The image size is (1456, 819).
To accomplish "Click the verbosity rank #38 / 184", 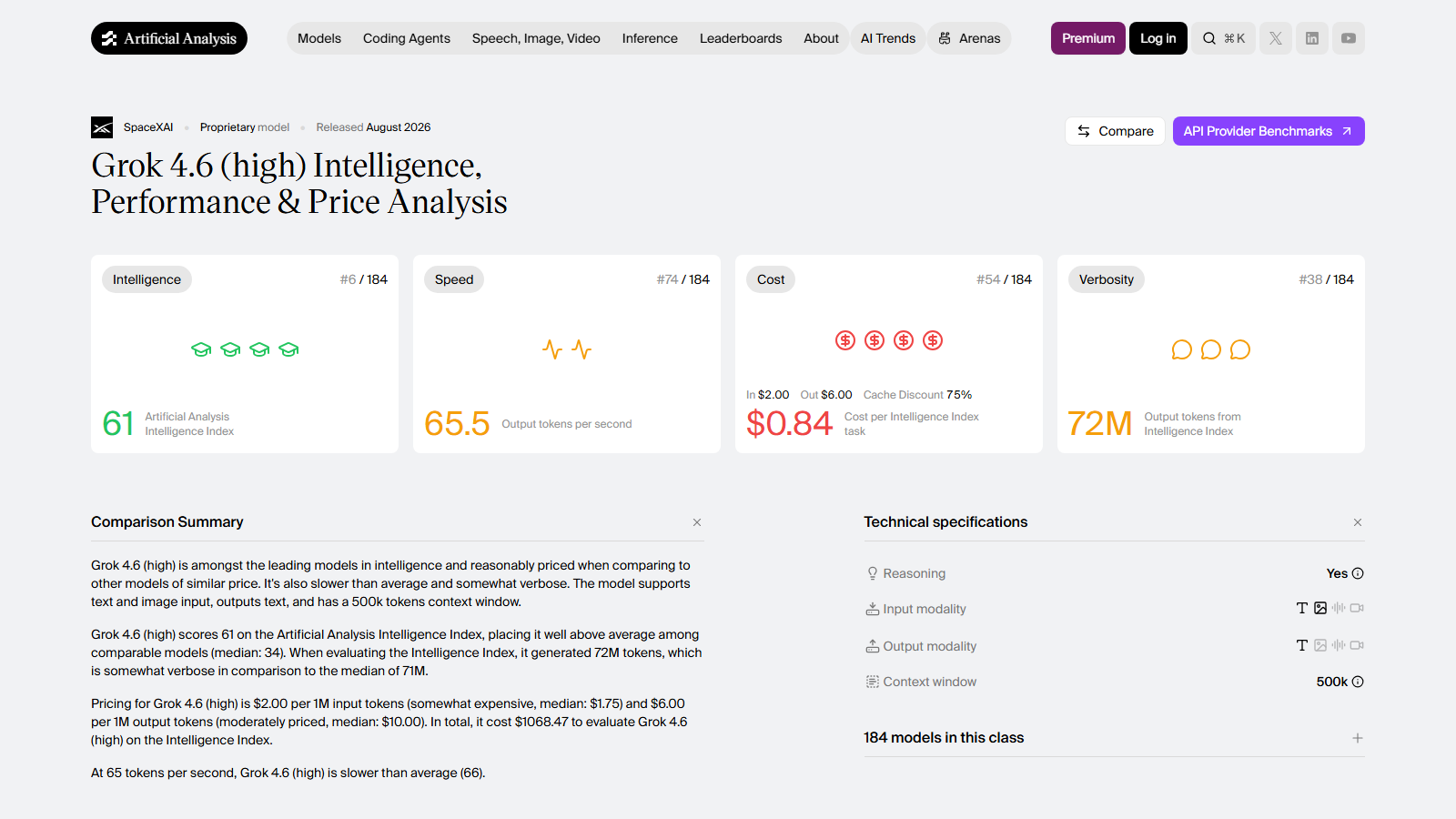I will coord(1327,279).
